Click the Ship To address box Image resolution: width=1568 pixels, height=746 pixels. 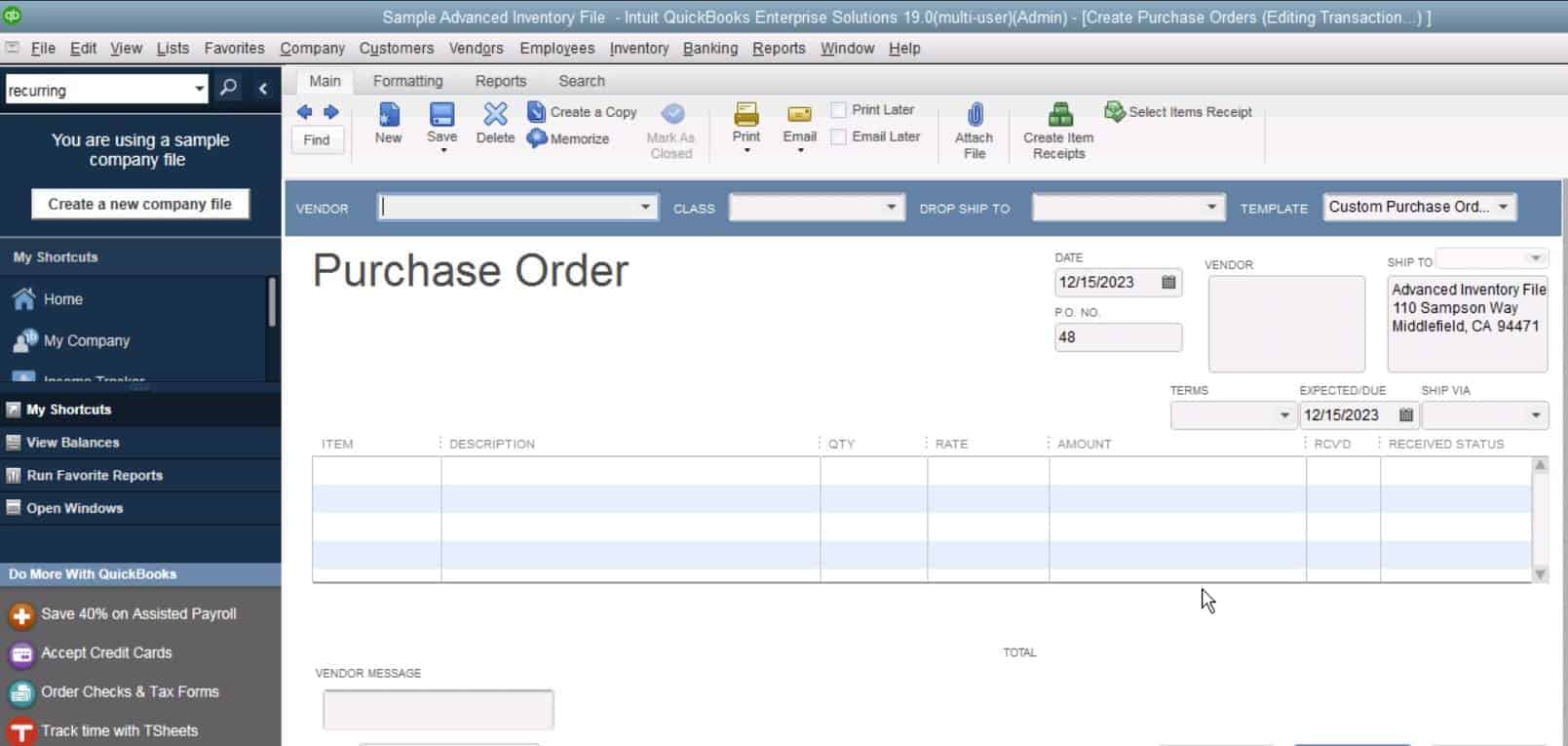point(1468,324)
